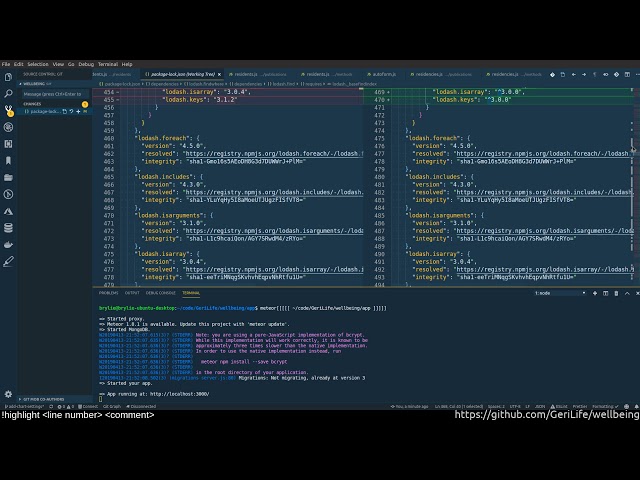Click the open file icon in editor toolbar

click(563, 74)
